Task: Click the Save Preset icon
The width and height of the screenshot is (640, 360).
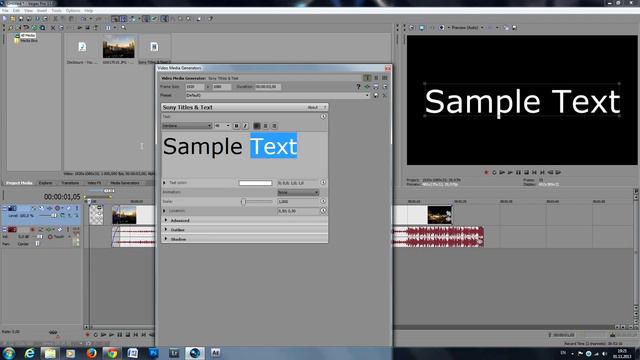Action: (376, 95)
